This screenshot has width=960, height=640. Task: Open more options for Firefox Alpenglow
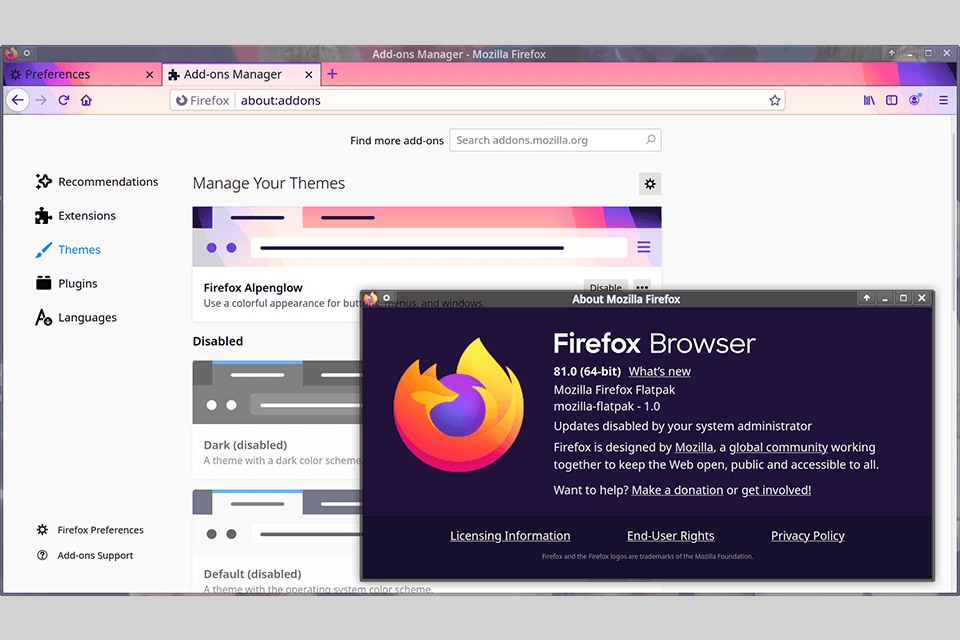click(642, 286)
